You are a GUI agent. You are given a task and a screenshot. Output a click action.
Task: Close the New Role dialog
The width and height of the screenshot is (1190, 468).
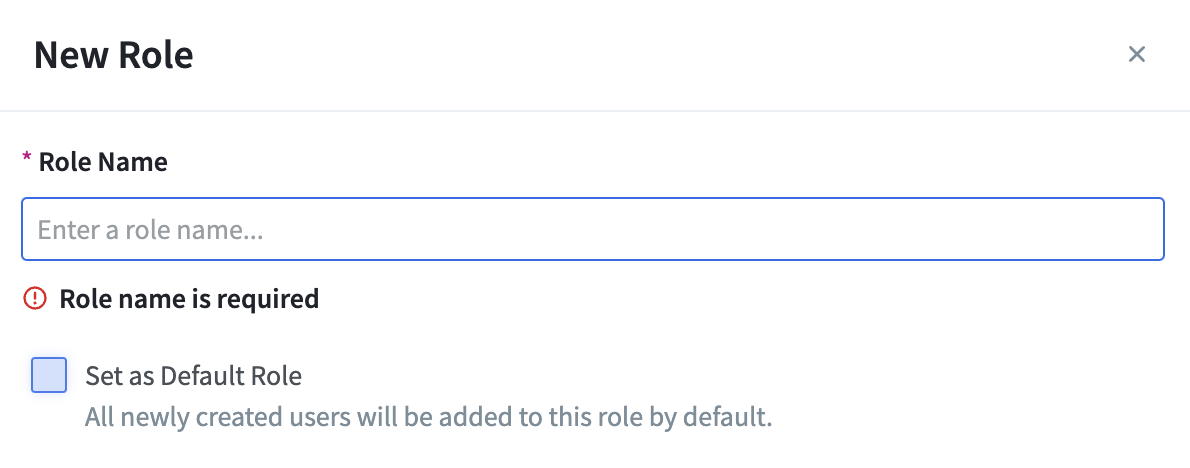[x=1136, y=54]
